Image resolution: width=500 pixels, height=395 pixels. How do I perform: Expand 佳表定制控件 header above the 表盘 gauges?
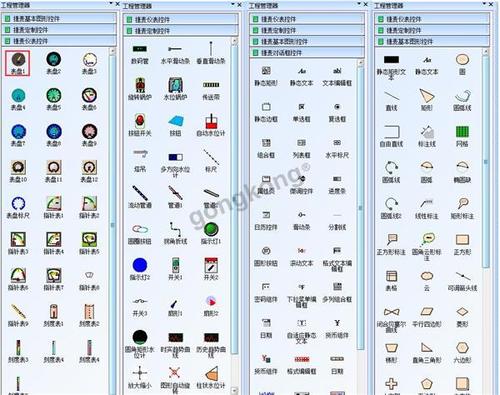tap(59, 30)
